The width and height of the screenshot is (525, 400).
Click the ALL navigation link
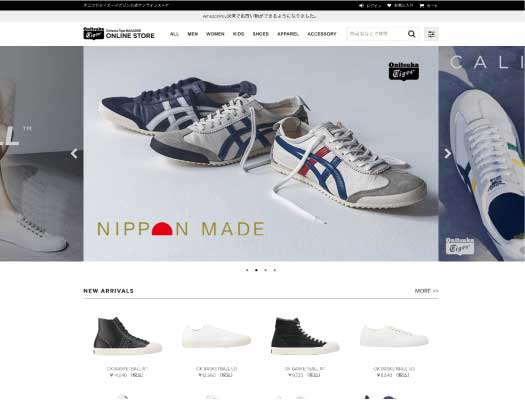pyautogui.click(x=174, y=34)
